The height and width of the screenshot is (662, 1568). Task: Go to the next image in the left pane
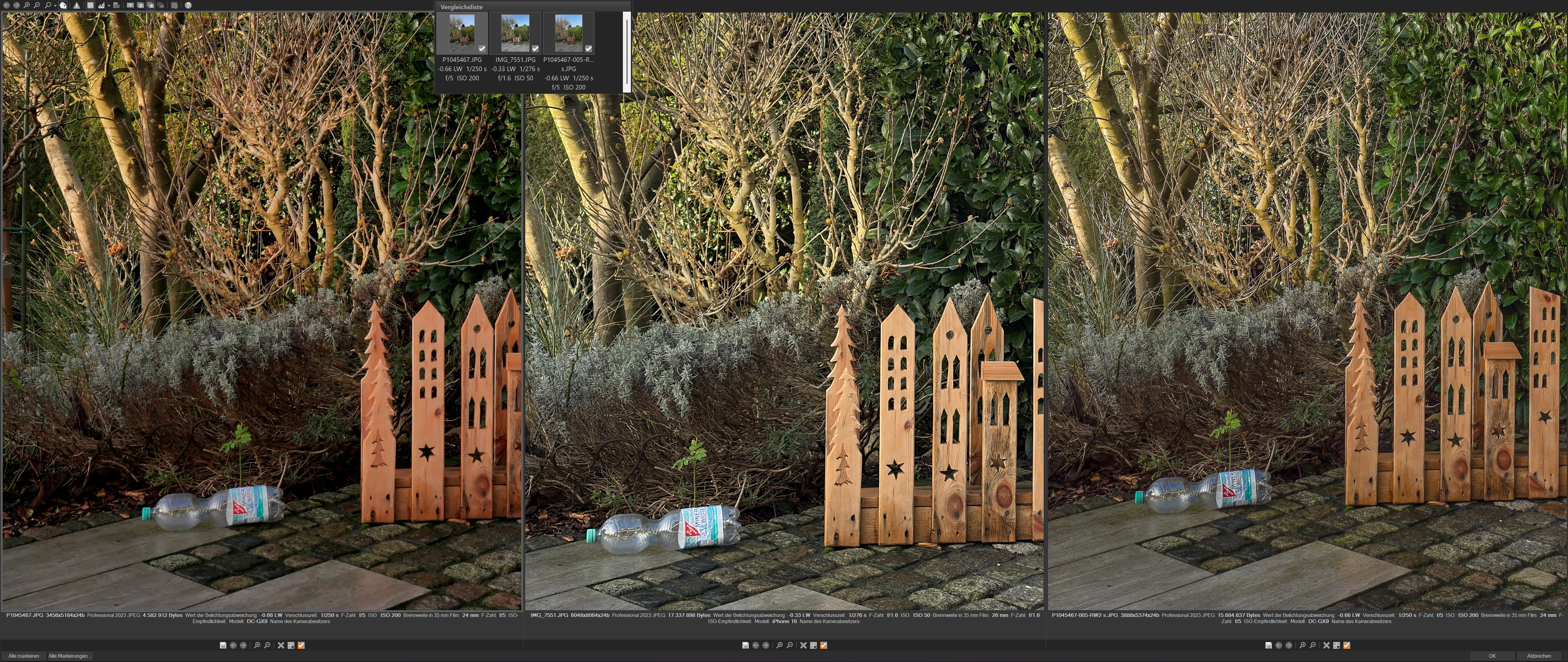tap(243, 645)
